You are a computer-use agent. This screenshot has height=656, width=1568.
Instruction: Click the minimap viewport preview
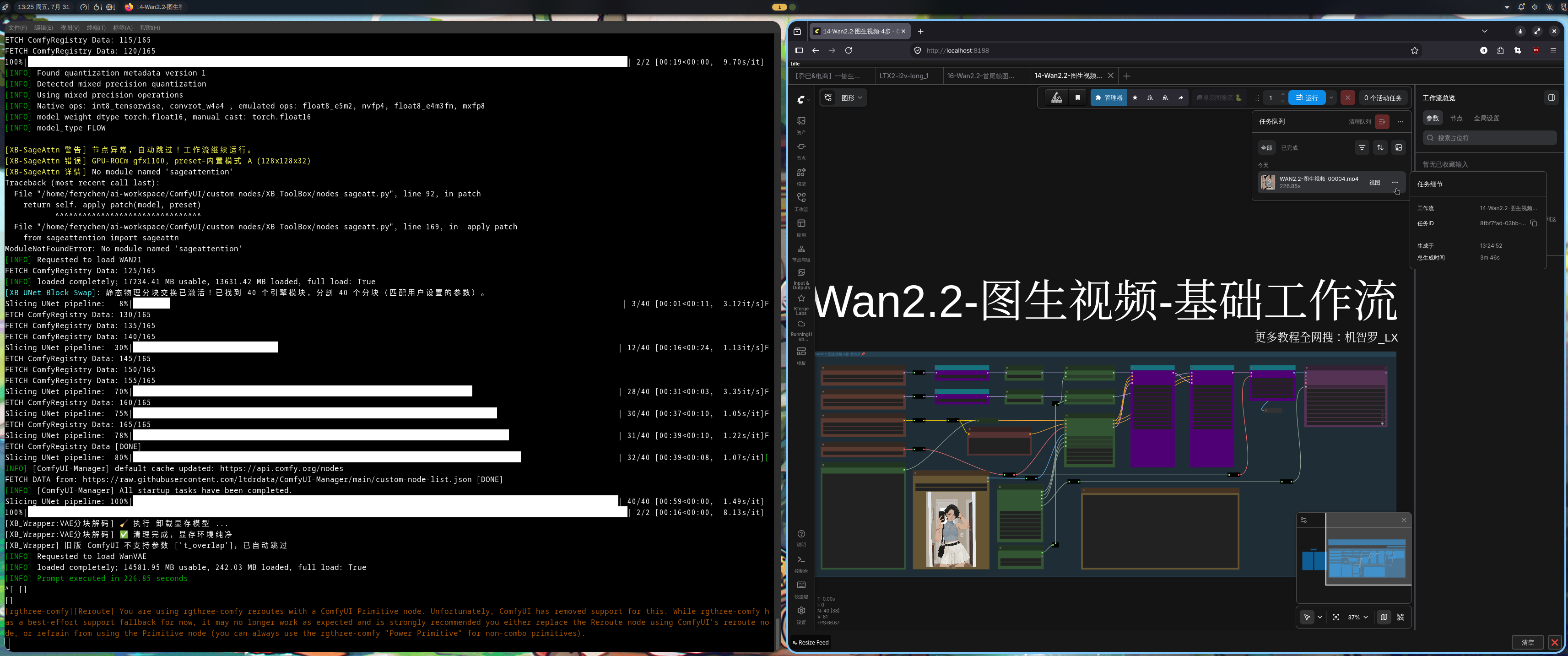point(1368,550)
